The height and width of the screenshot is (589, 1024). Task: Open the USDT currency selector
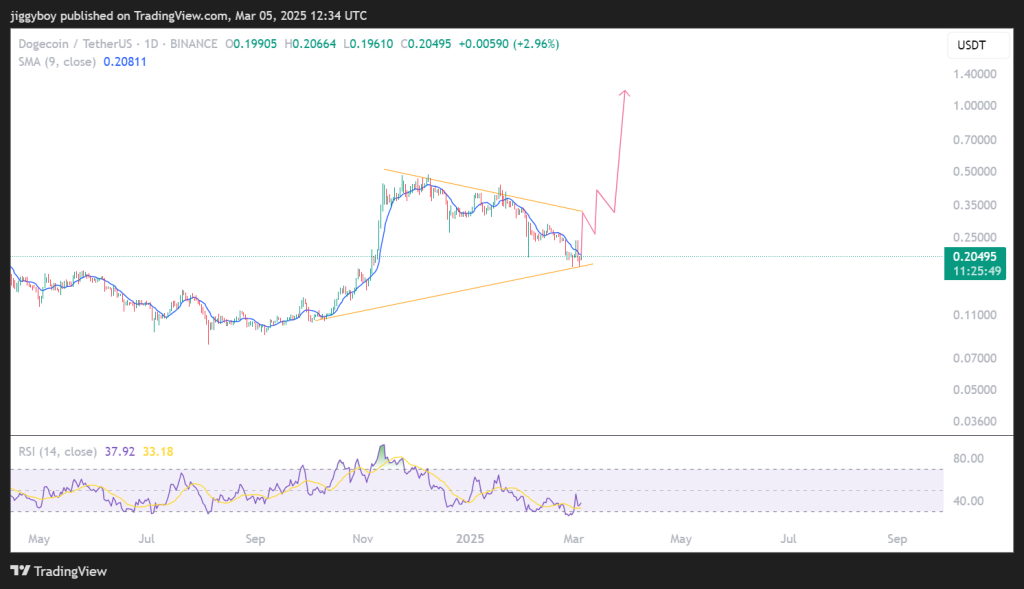pyautogui.click(x=974, y=46)
